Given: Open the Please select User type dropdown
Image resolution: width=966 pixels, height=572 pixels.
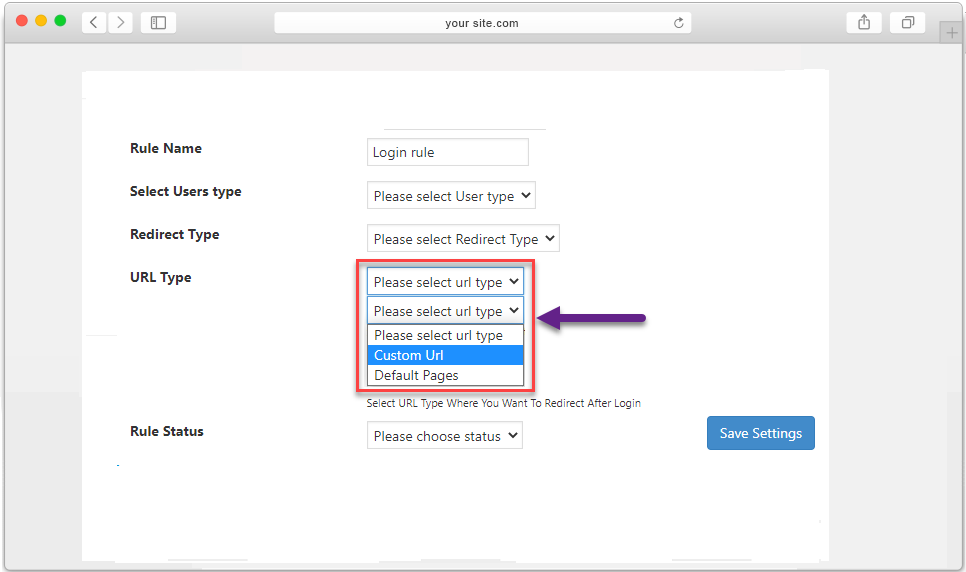Looking at the screenshot, I should (x=451, y=195).
